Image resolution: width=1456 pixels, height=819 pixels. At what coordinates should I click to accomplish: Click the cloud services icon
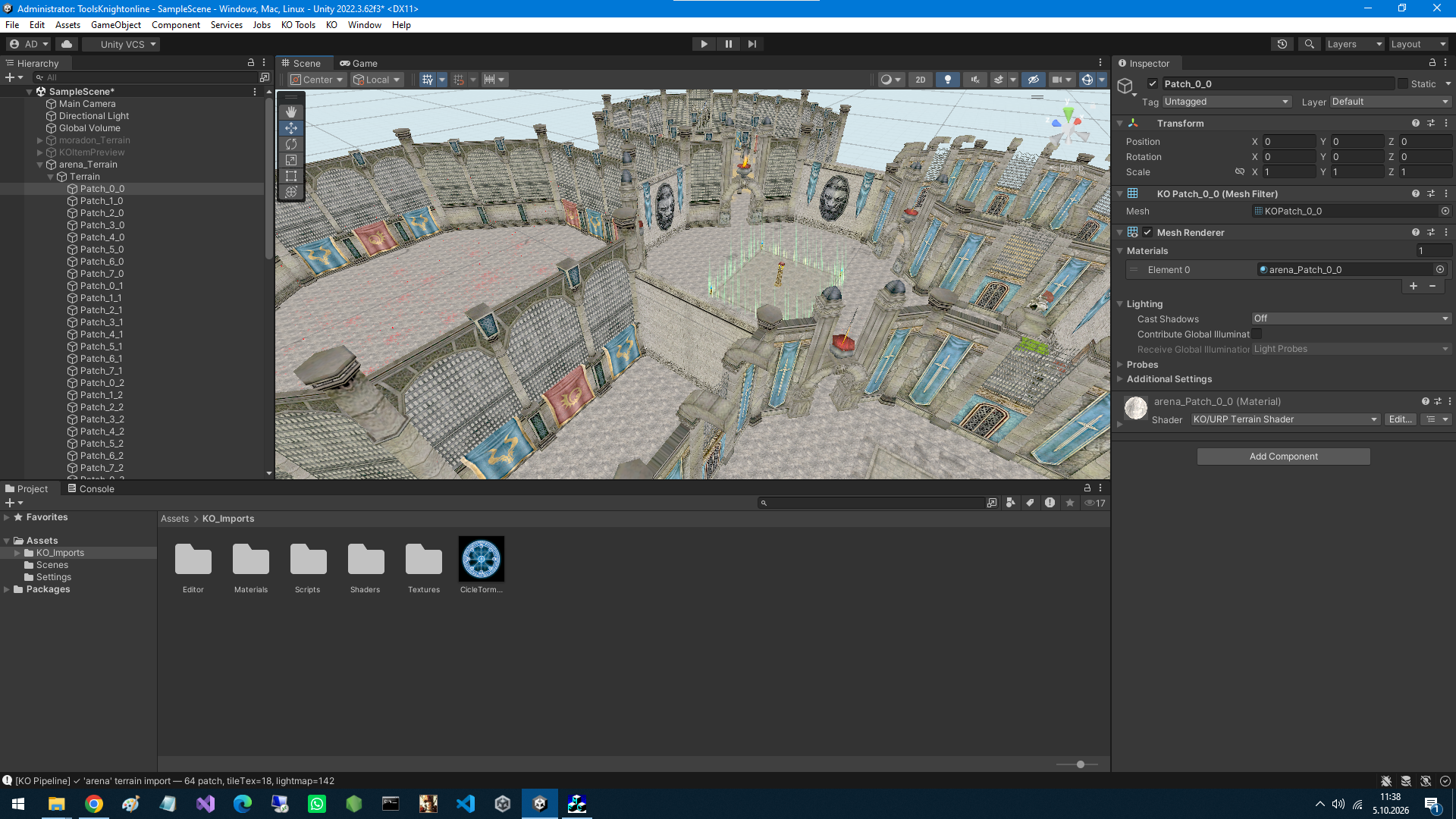[67, 44]
